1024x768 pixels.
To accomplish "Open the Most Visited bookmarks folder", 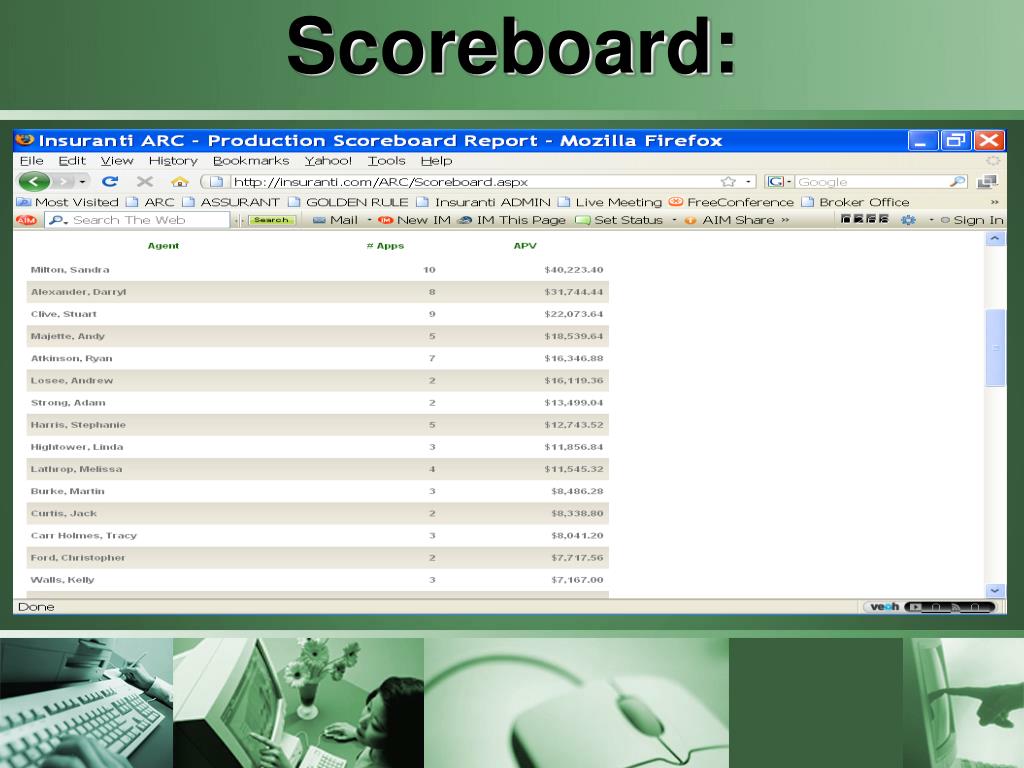I will 68,202.
